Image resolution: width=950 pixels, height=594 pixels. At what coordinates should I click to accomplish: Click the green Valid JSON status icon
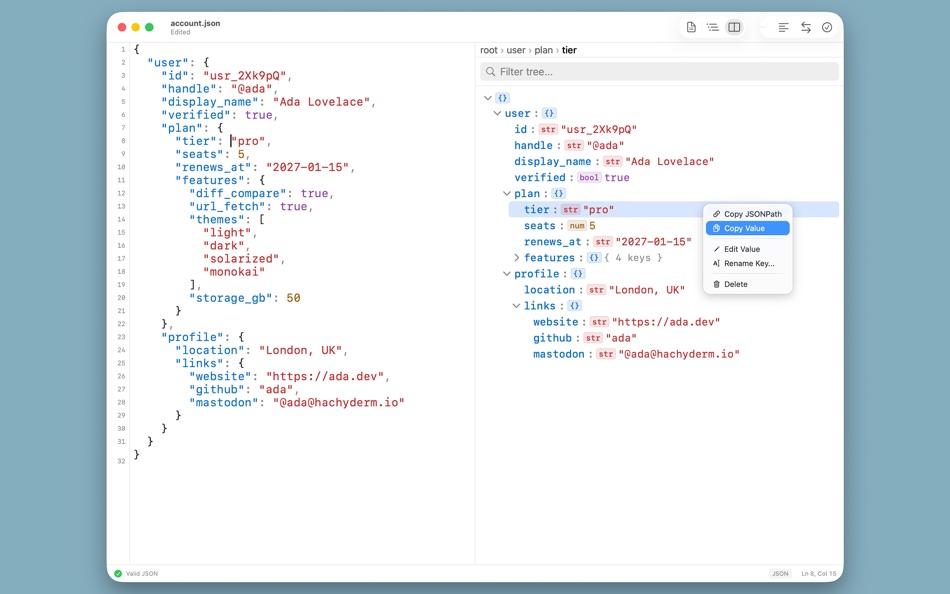pyautogui.click(x=118, y=573)
